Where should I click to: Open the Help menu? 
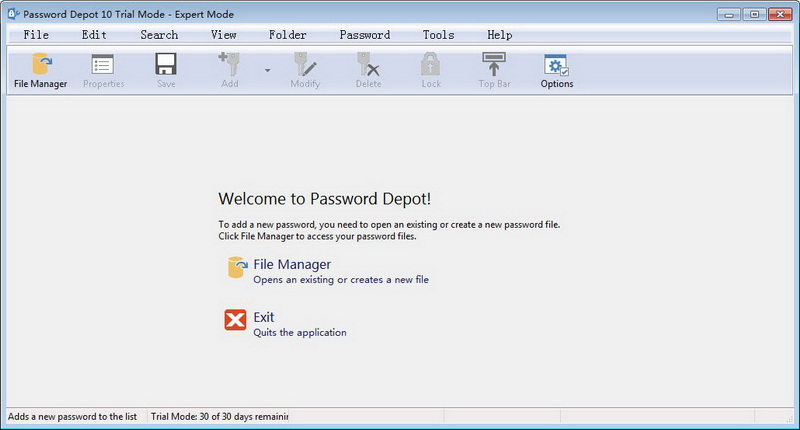499,35
